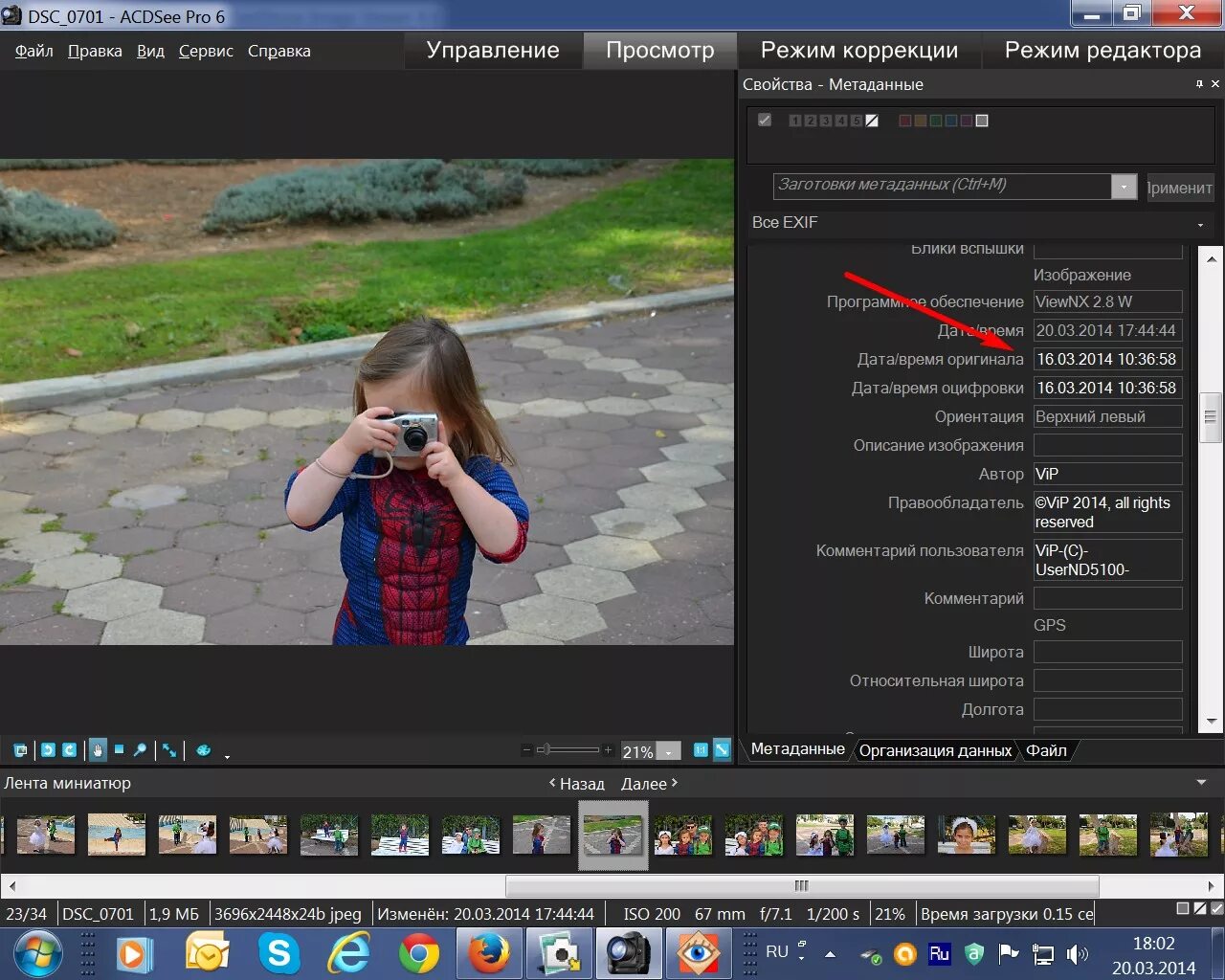Open metadata presets dropdown arrow

tap(1124, 187)
